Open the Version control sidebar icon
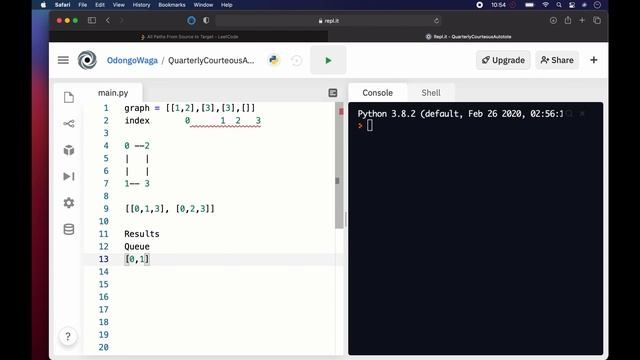The image size is (640, 360). click(69, 124)
